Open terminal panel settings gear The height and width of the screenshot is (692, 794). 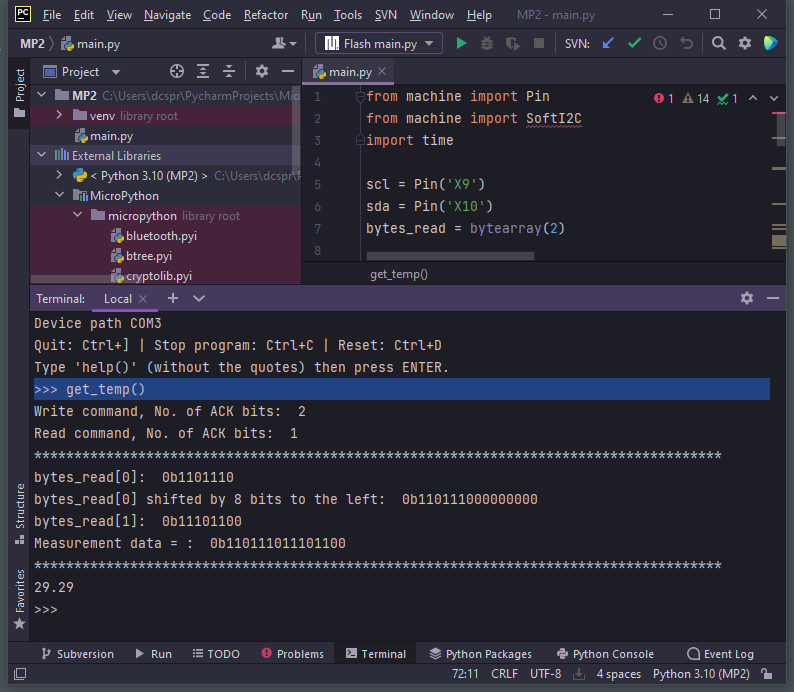coord(746,298)
